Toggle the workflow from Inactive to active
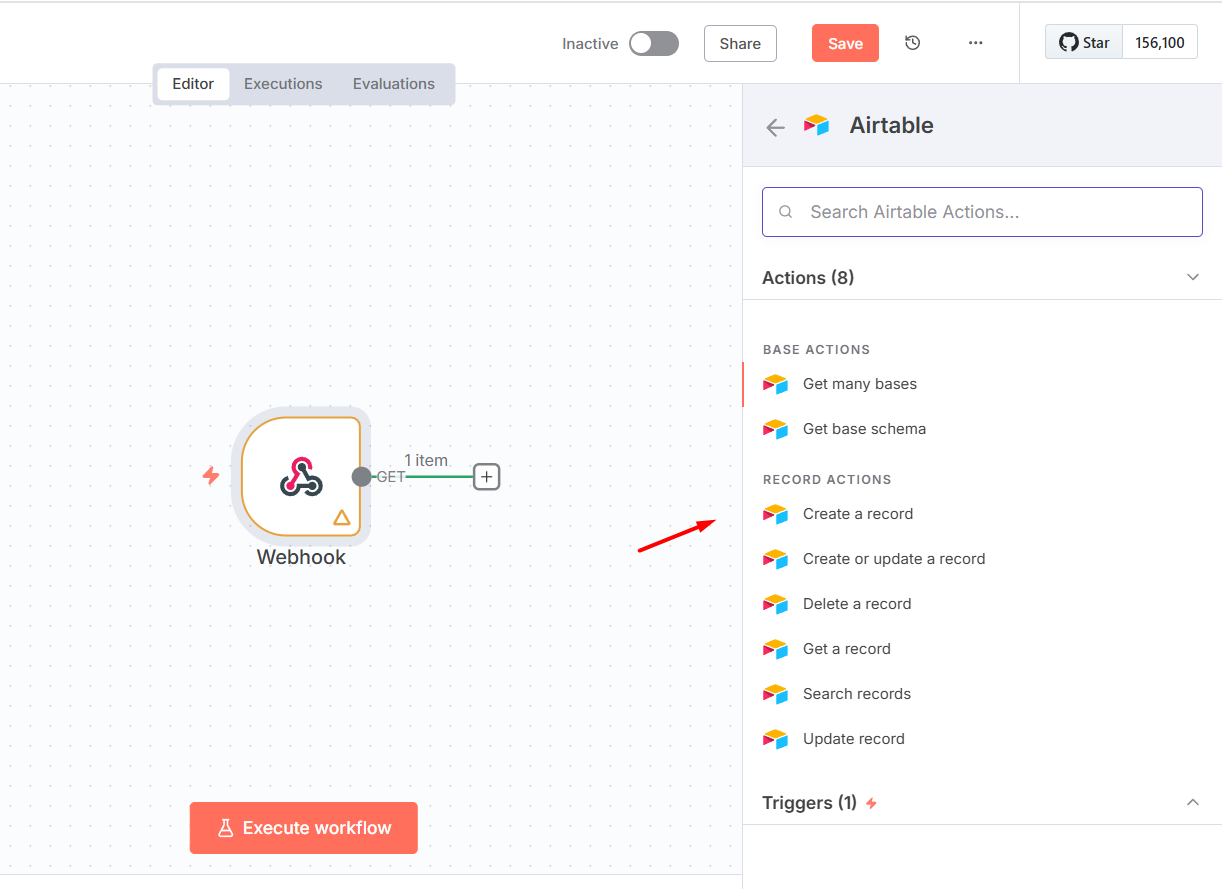This screenshot has width=1222, height=889. click(x=652, y=43)
